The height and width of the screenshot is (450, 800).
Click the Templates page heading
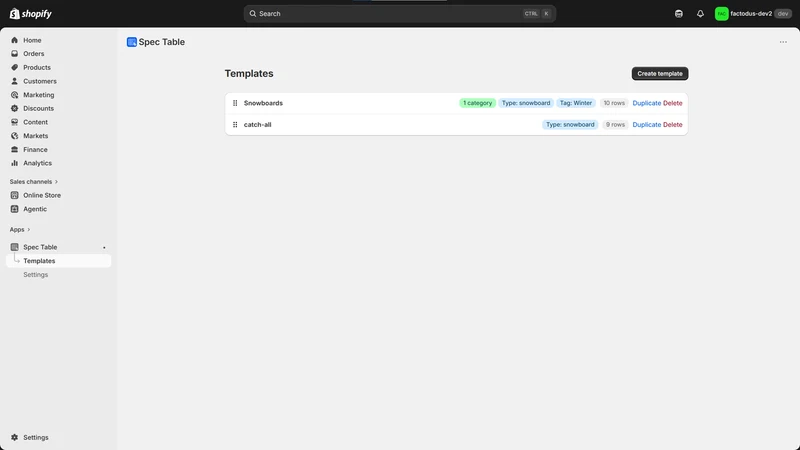249,73
